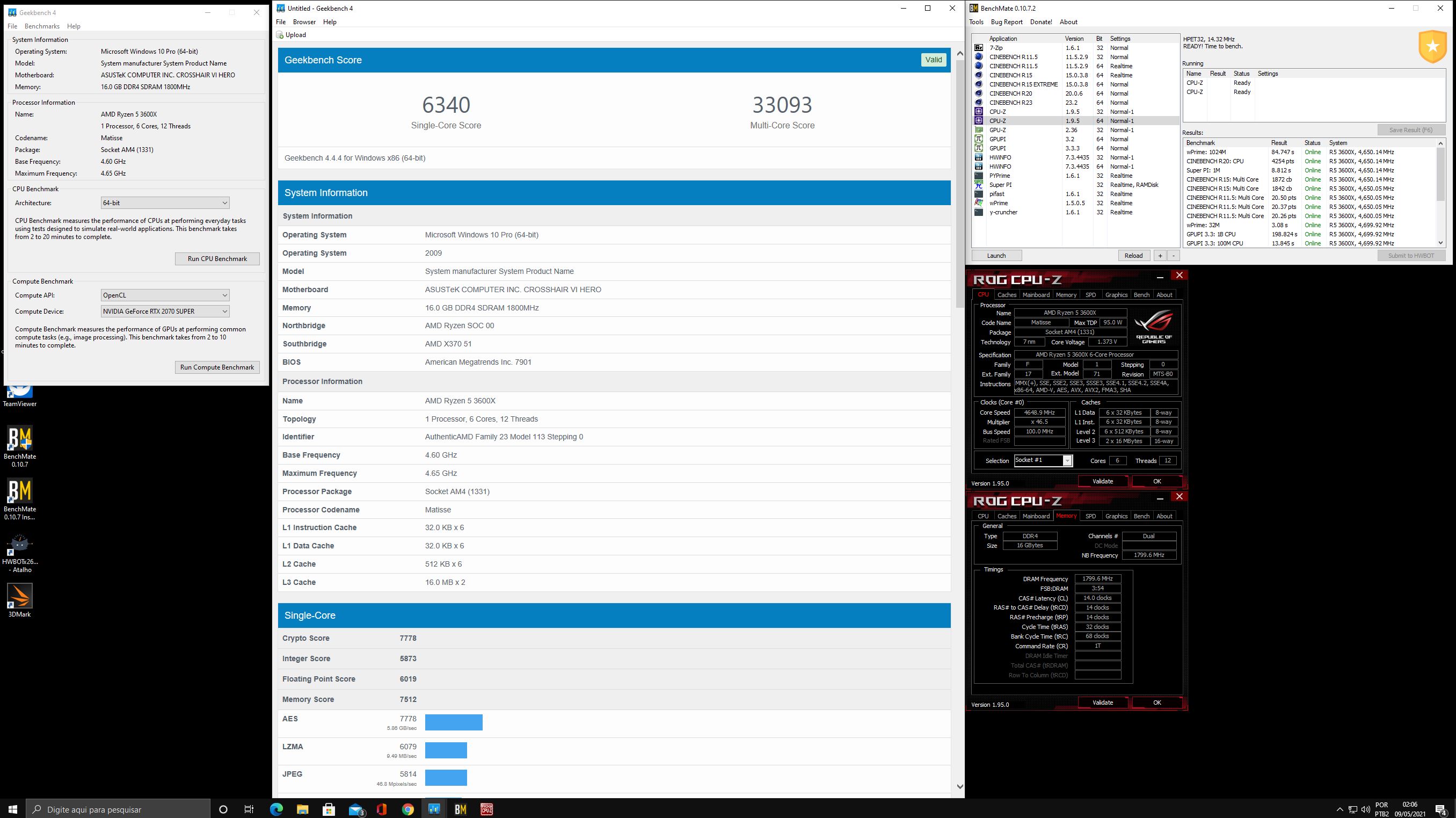Click BenchMate results list scrollbar down arrow
This screenshot has height=818, width=1456.
(1441, 243)
